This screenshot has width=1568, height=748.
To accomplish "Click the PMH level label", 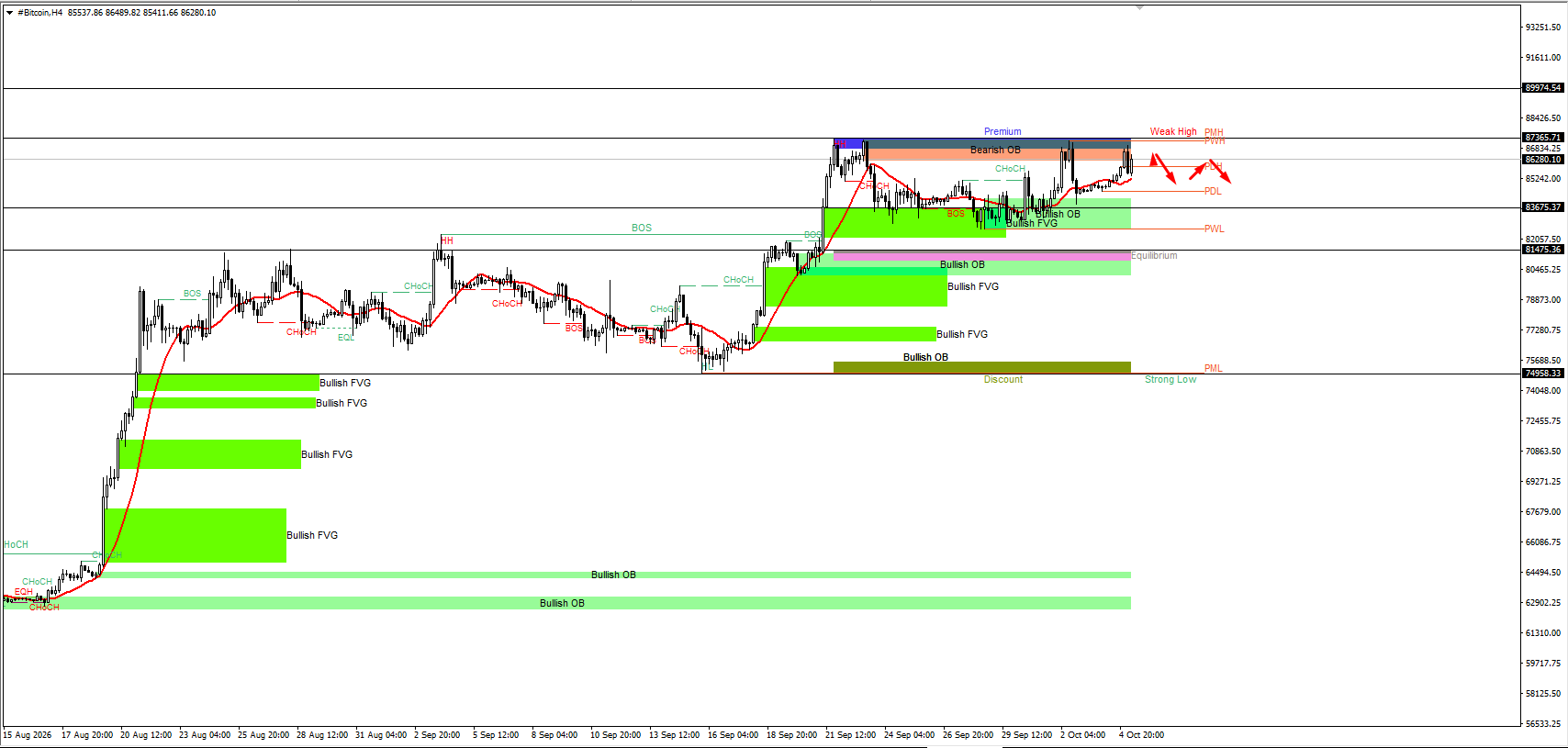I will pos(1214,133).
